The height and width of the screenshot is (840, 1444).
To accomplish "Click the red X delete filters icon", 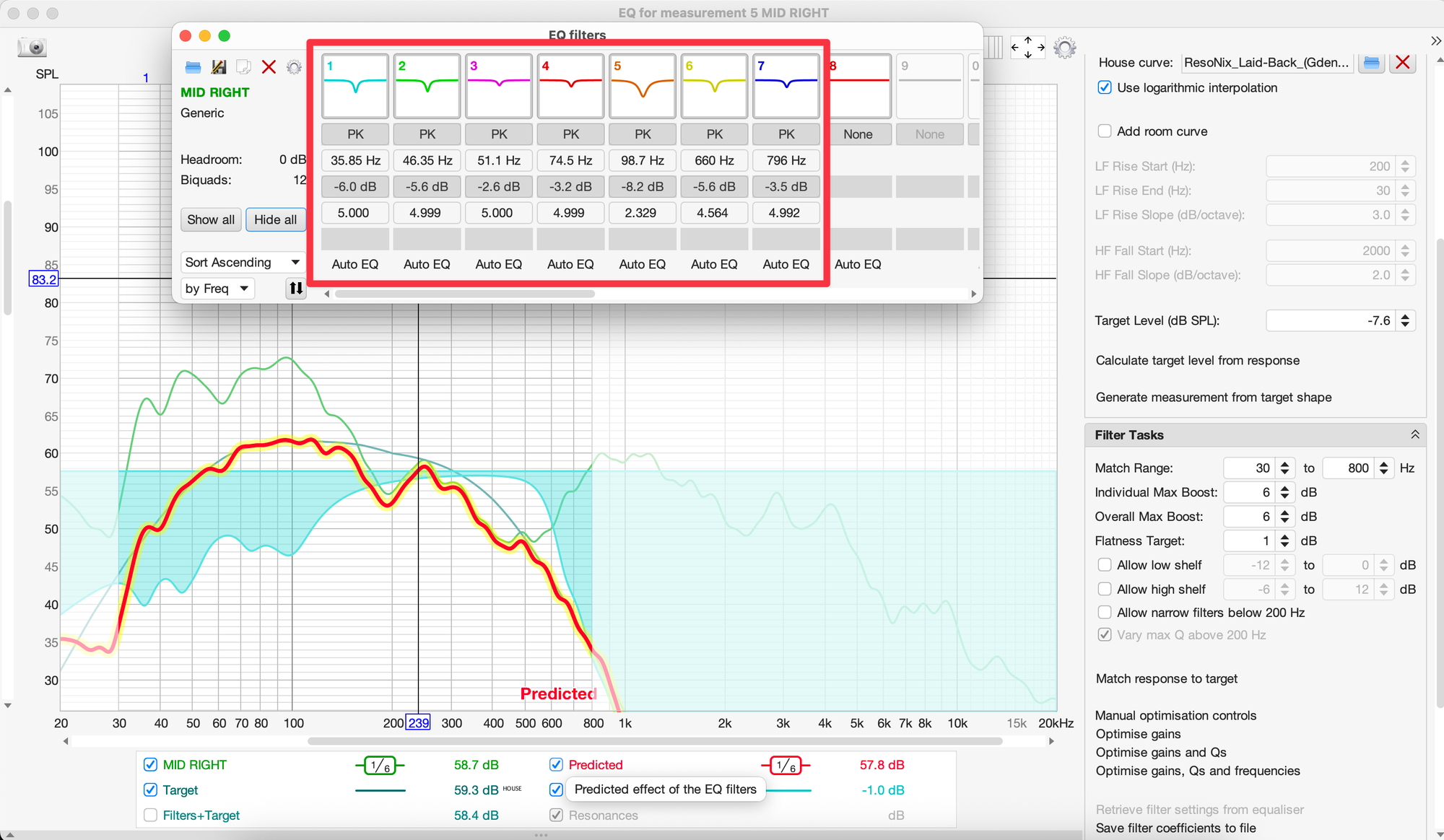I will tap(269, 67).
